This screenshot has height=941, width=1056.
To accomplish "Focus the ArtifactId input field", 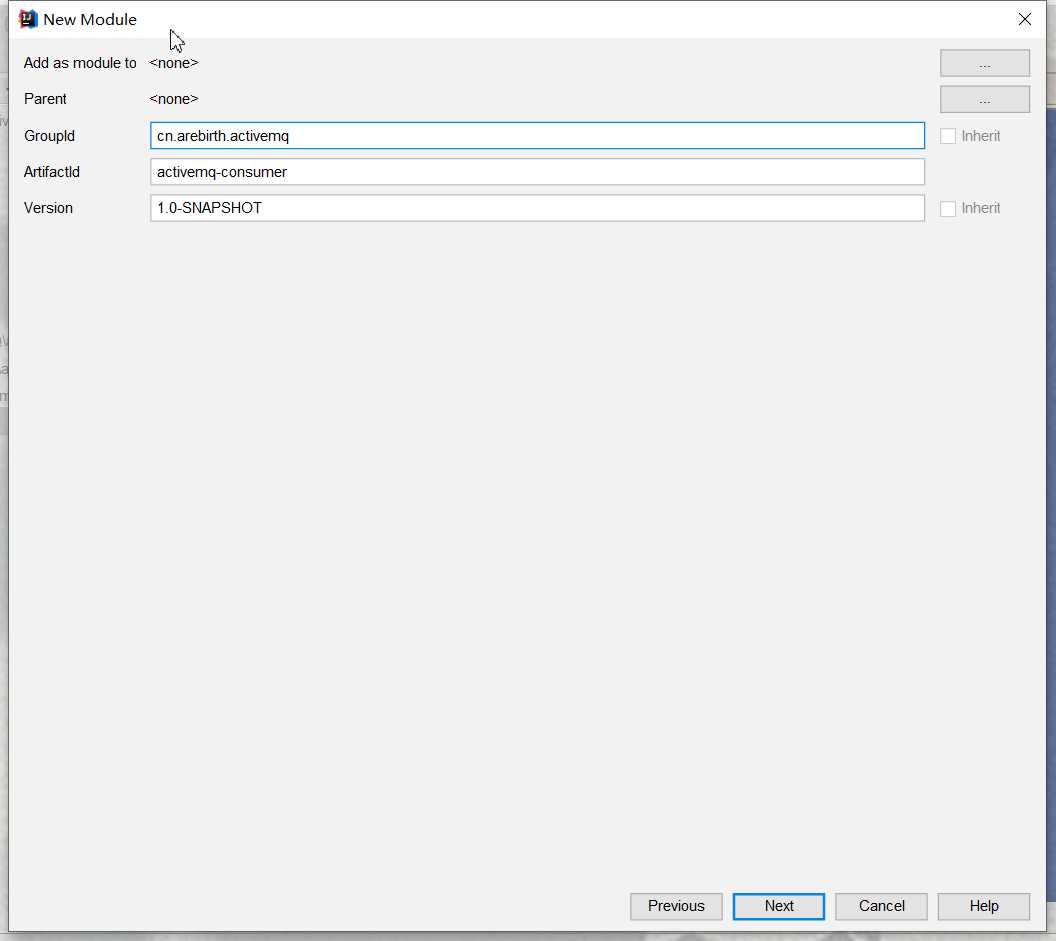I will click(x=537, y=172).
